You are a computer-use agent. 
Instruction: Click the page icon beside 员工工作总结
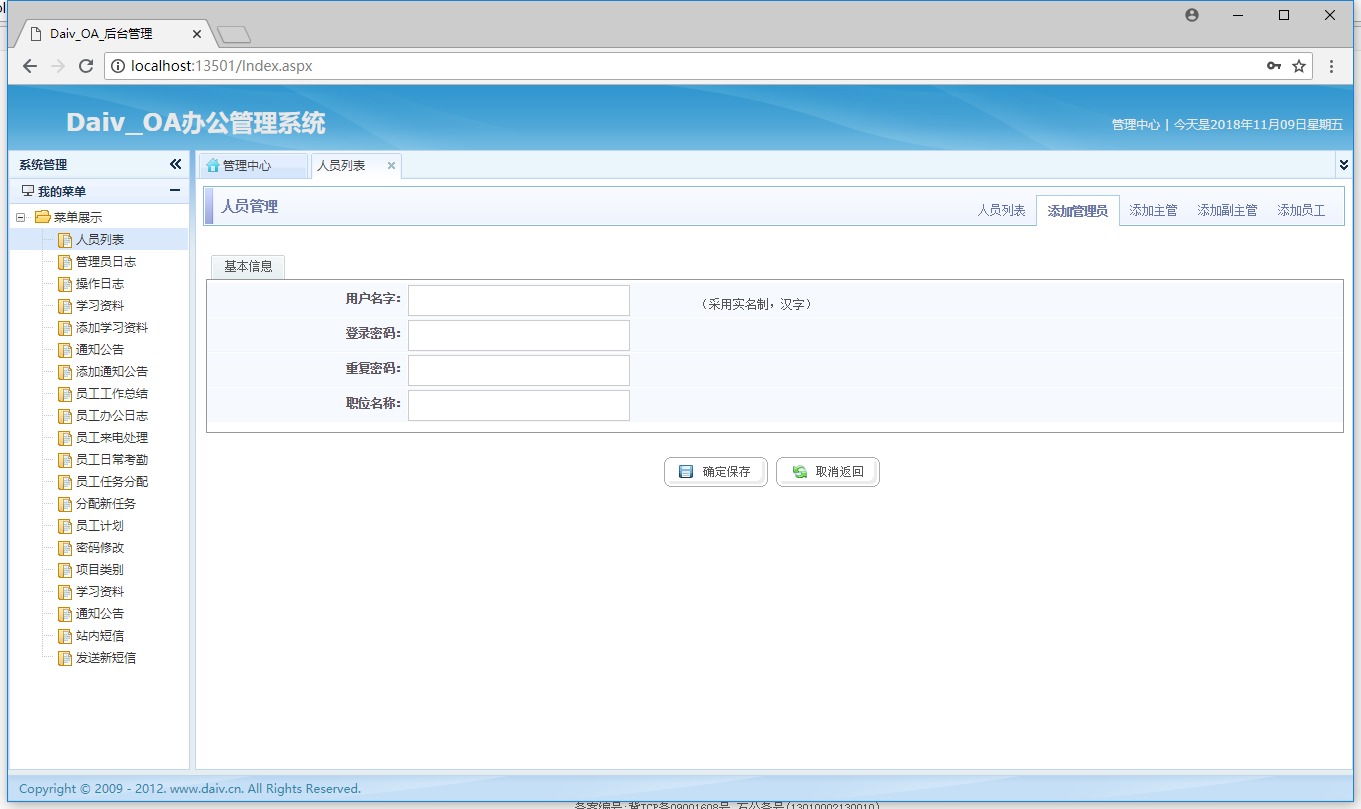(65, 394)
